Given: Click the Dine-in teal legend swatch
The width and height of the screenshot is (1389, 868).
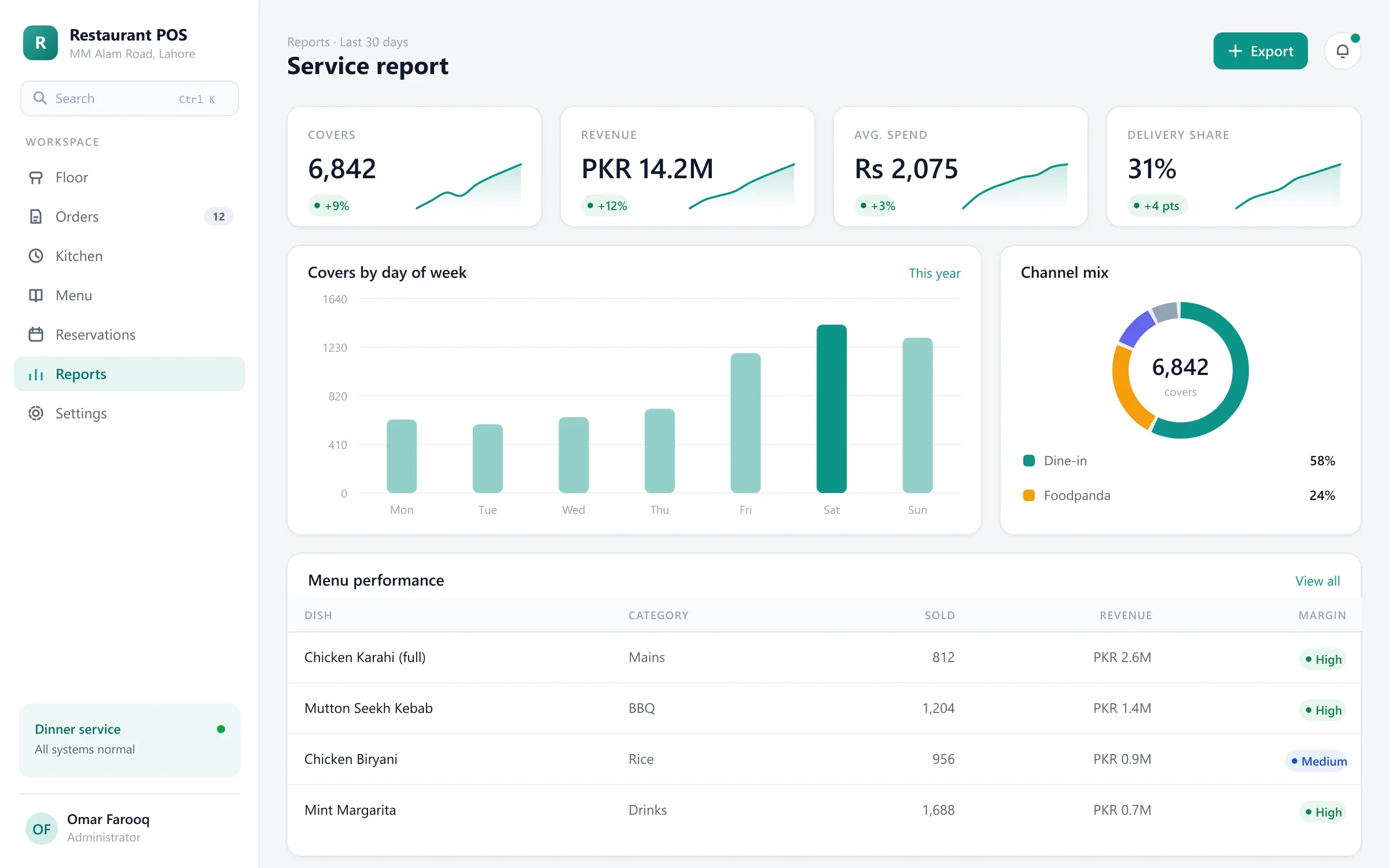Looking at the screenshot, I should pyautogui.click(x=1029, y=461).
